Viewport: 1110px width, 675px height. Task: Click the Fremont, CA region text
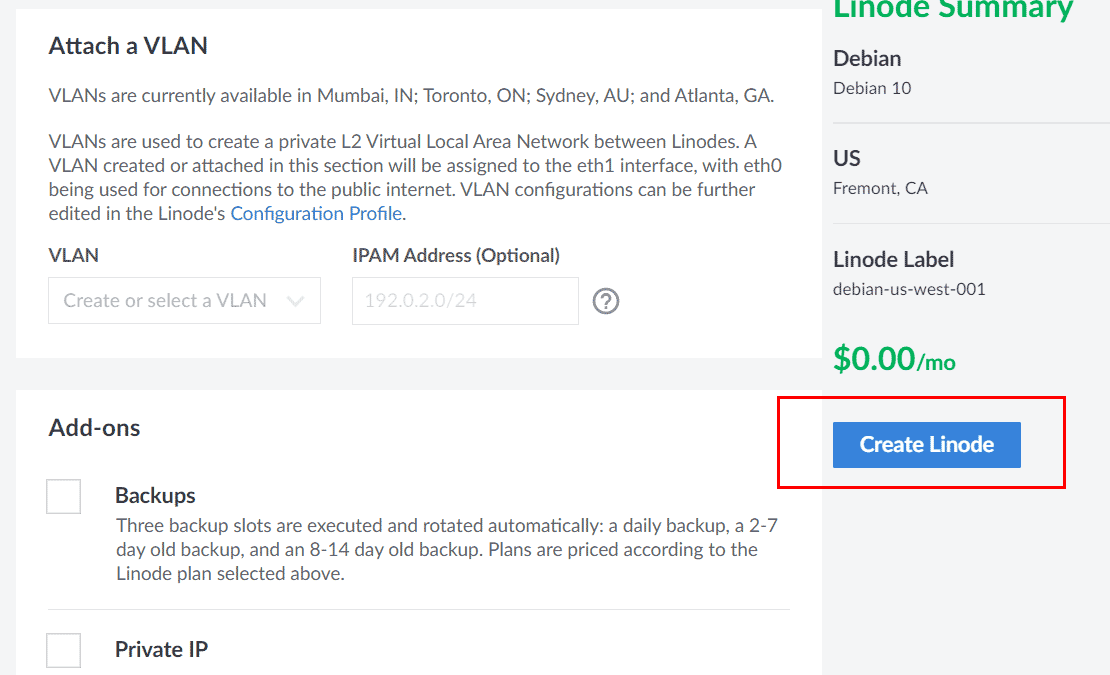tap(880, 188)
